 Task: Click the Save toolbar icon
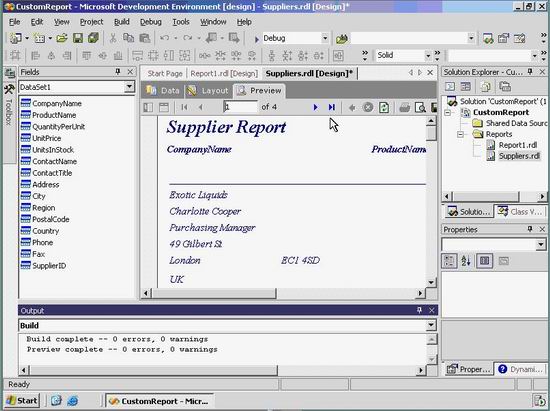tap(78, 38)
